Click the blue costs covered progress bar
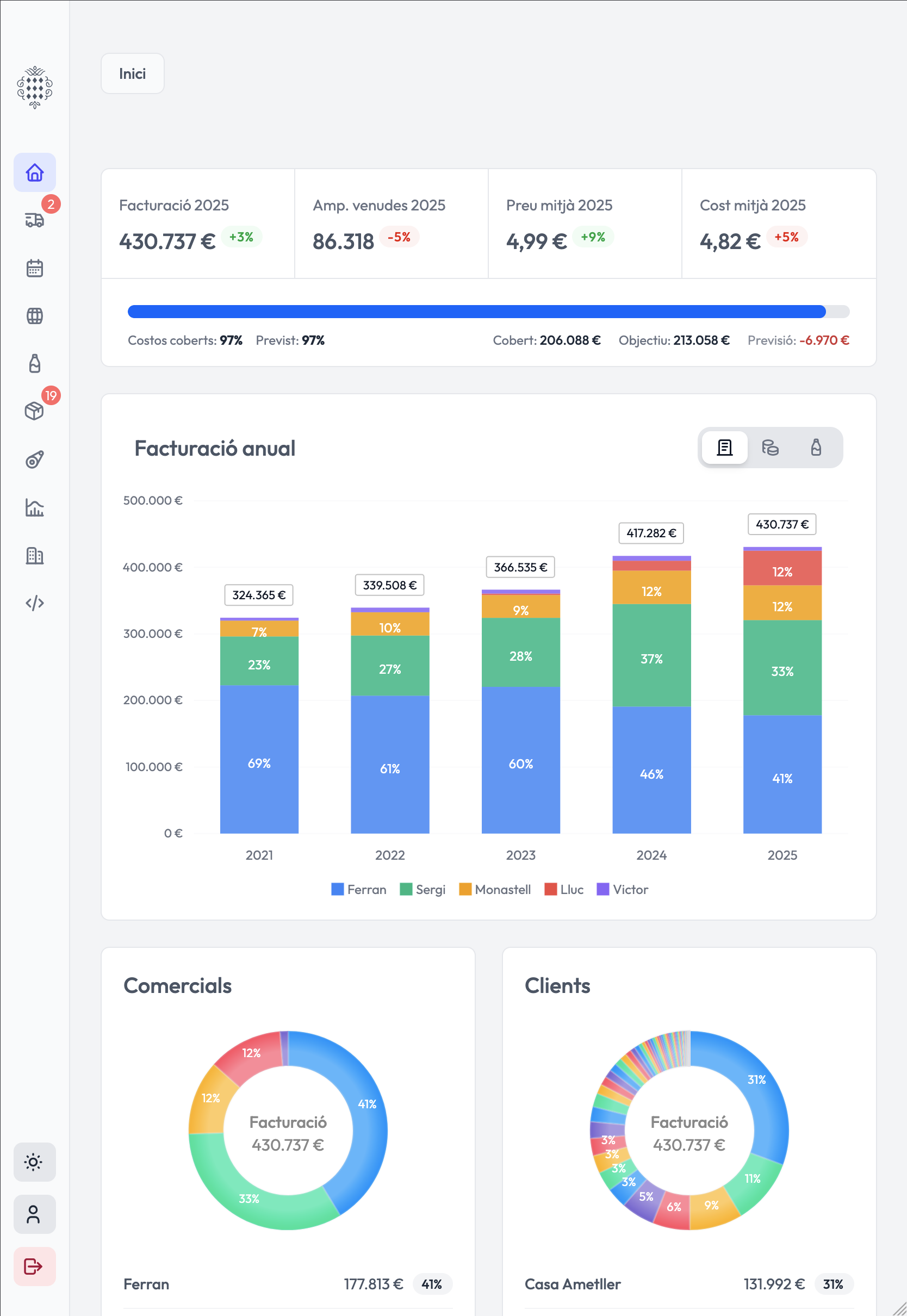Image resolution: width=907 pixels, height=1316 pixels. [x=476, y=312]
